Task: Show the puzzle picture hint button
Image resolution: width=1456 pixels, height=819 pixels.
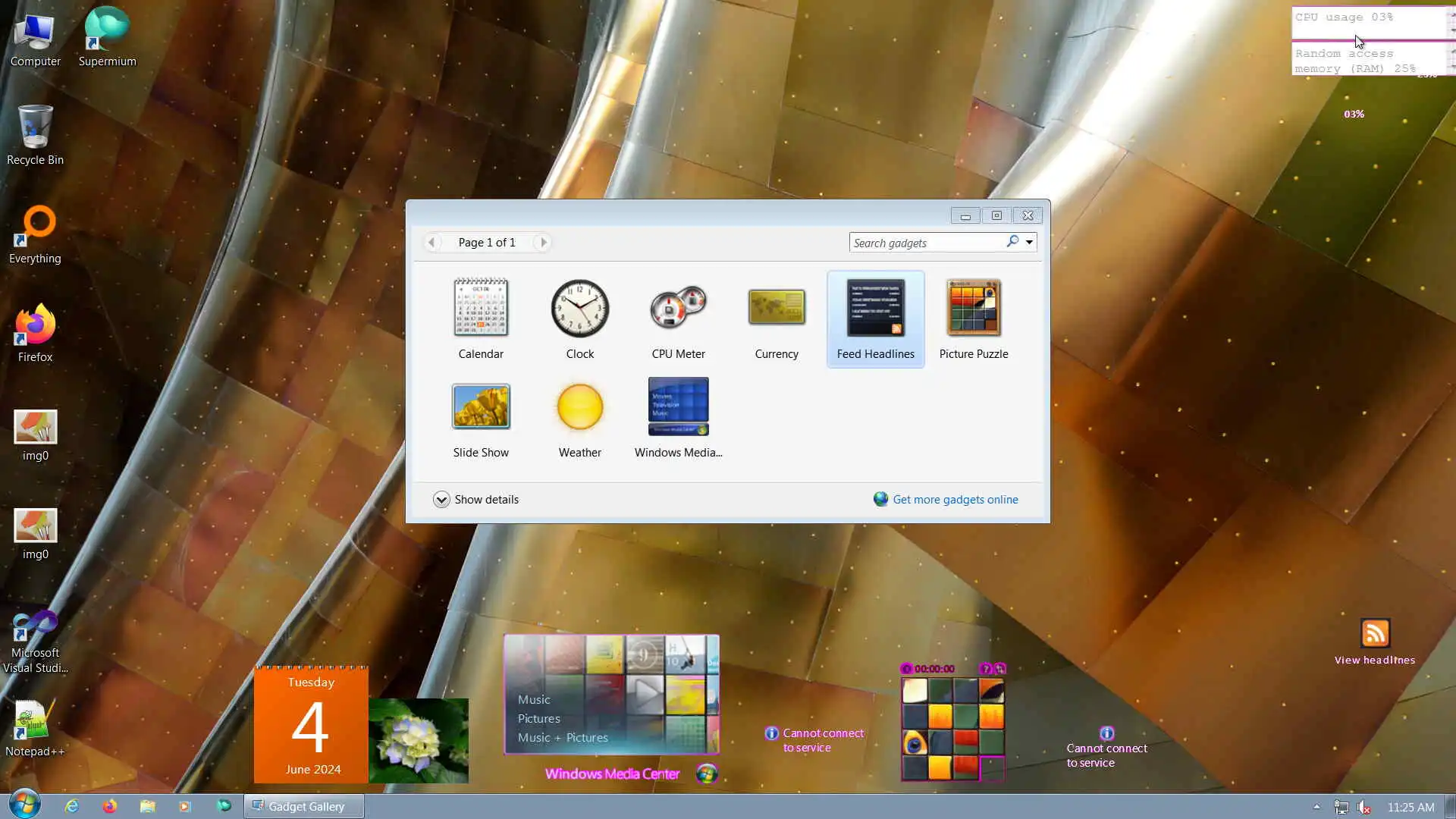Action: (x=985, y=669)
